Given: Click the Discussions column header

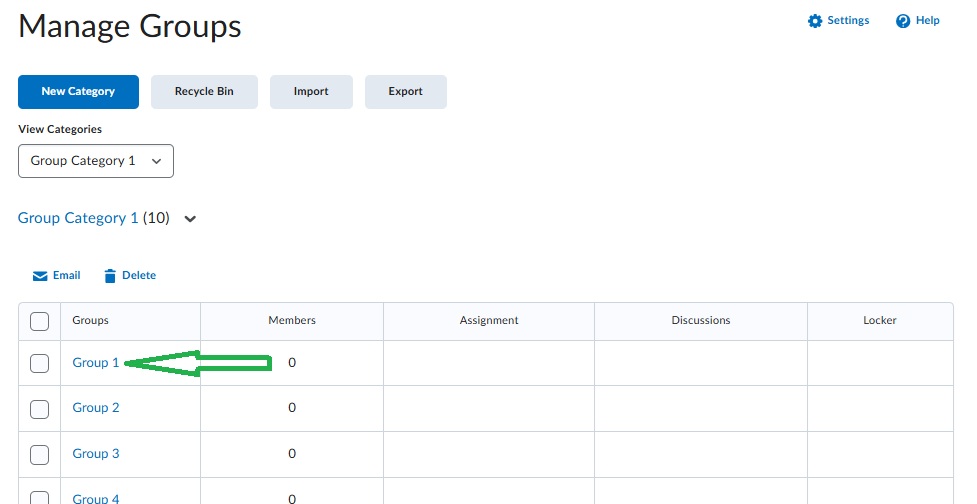Looking at the screenshot, I should point(701,320).
